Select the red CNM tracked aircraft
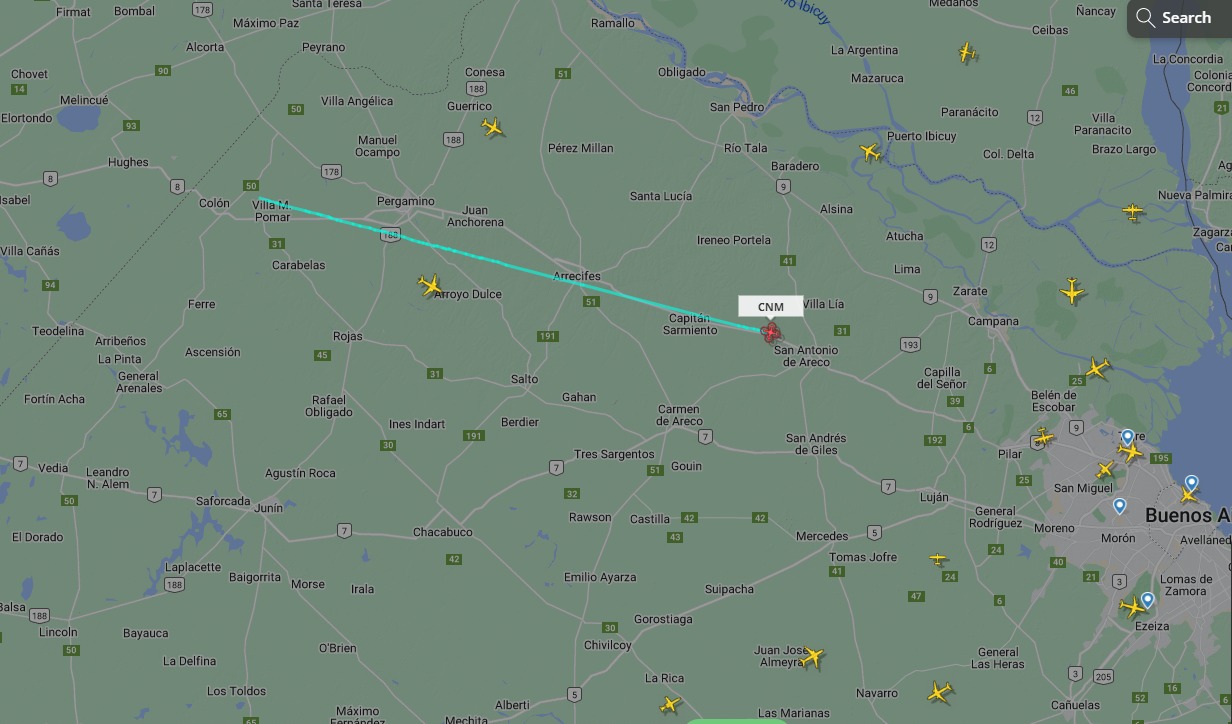Image resolution: width=1232 pixels, height=724 pixels. 771,332
